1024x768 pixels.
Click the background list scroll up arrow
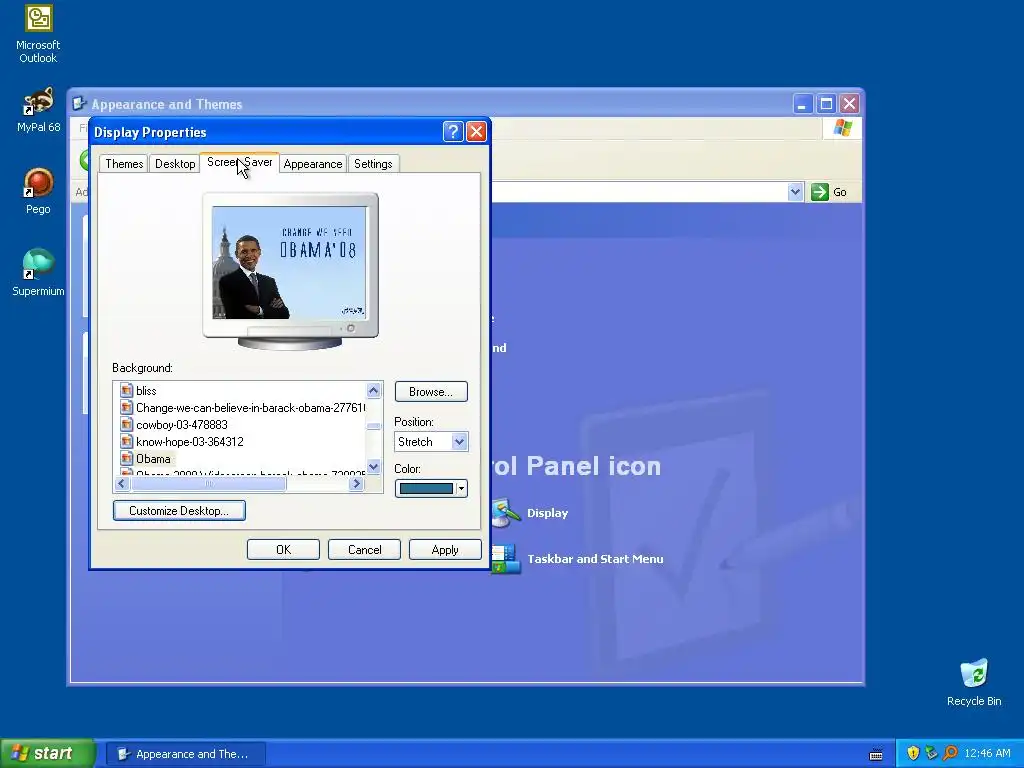point(374,391)
